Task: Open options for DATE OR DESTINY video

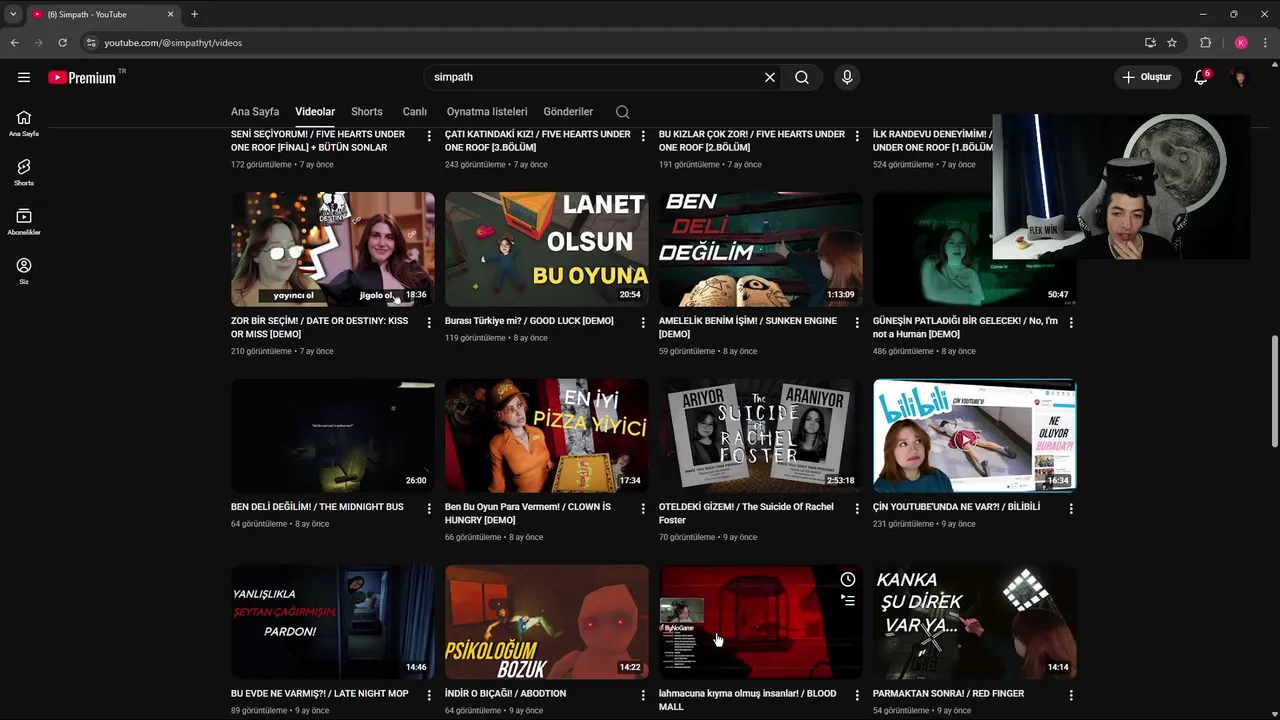Action: coord(429,323)
